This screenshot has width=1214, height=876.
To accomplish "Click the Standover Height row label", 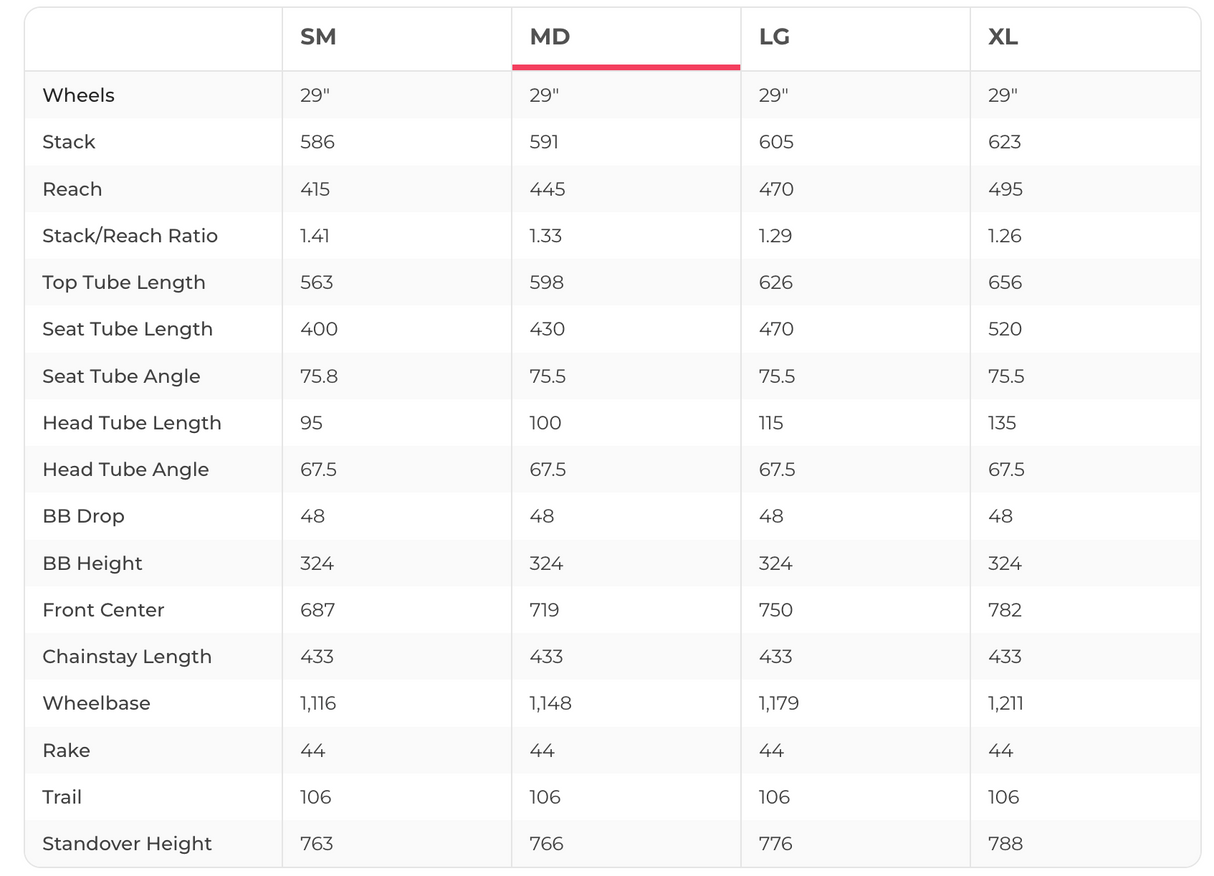I will pyautogui.click(x=127, y=844).
